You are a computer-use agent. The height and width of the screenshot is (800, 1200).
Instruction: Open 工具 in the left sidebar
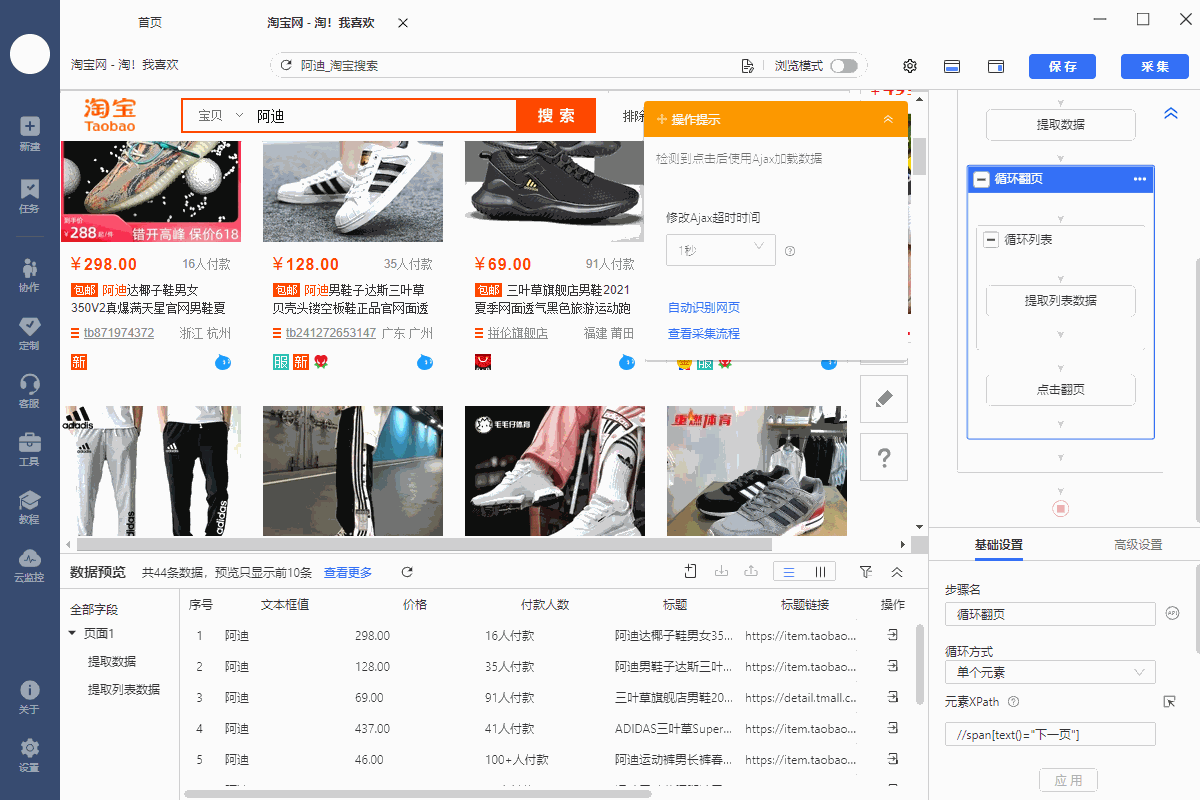29,449
